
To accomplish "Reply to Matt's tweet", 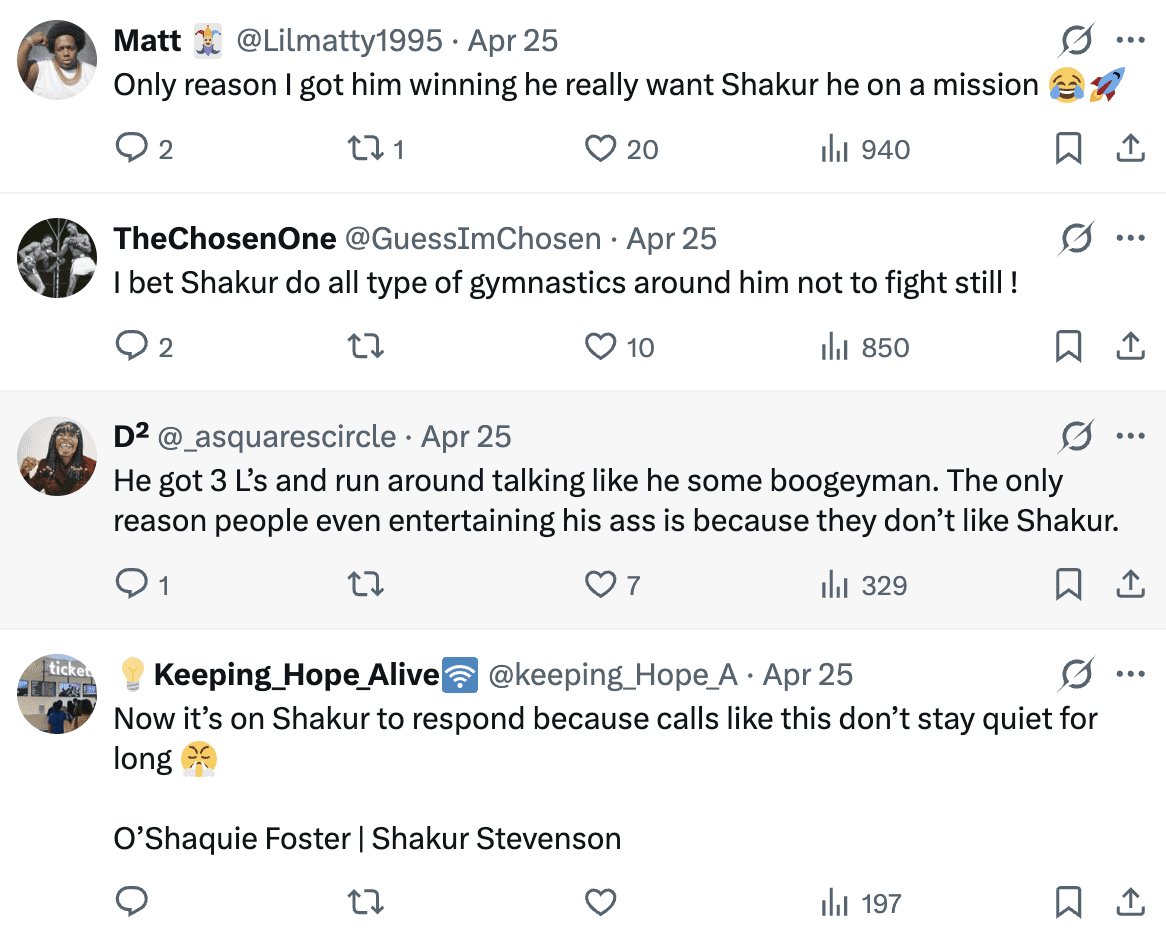I will (132, 150).
